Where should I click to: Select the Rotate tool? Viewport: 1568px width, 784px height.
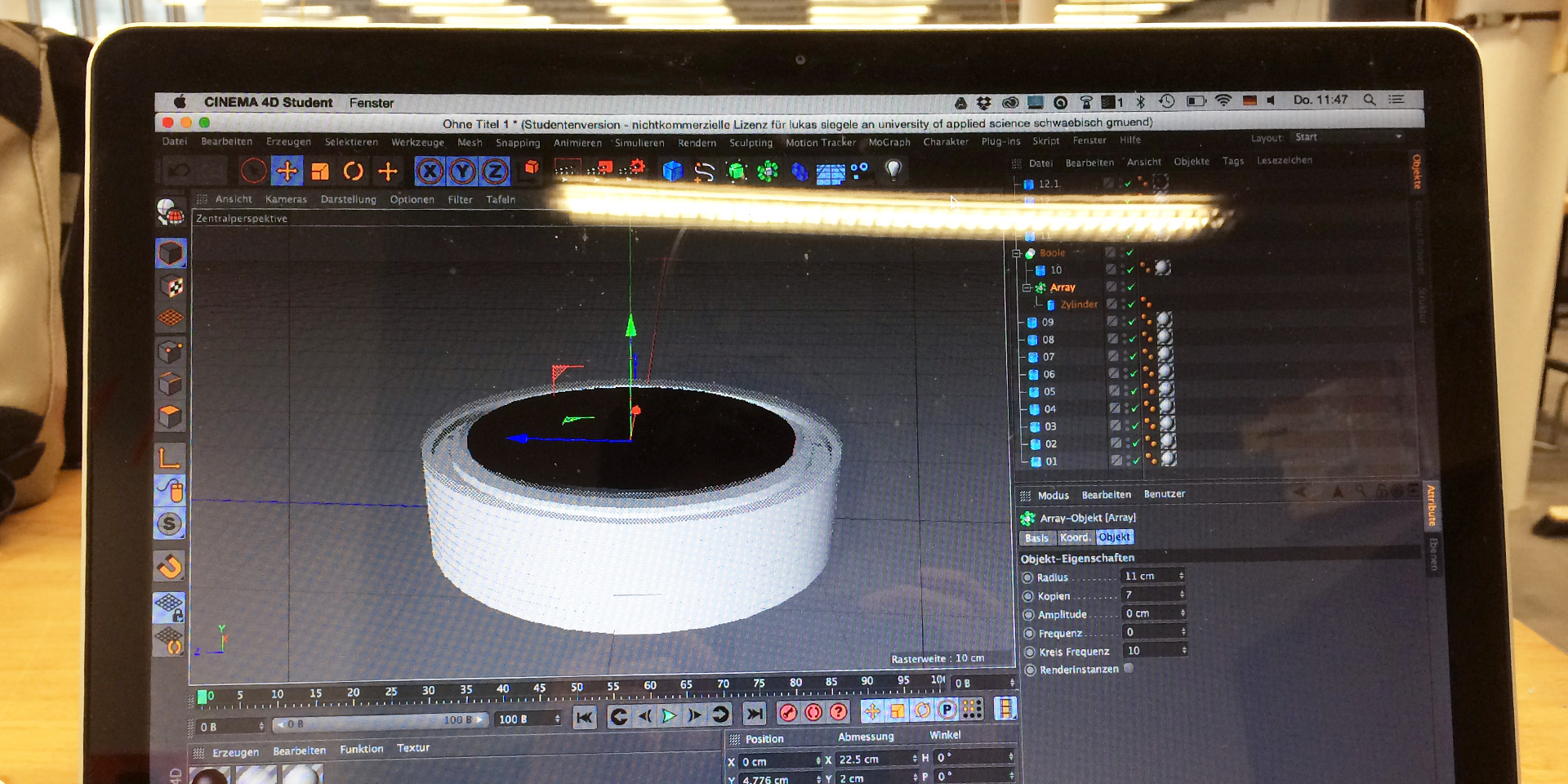pos(354,171)
